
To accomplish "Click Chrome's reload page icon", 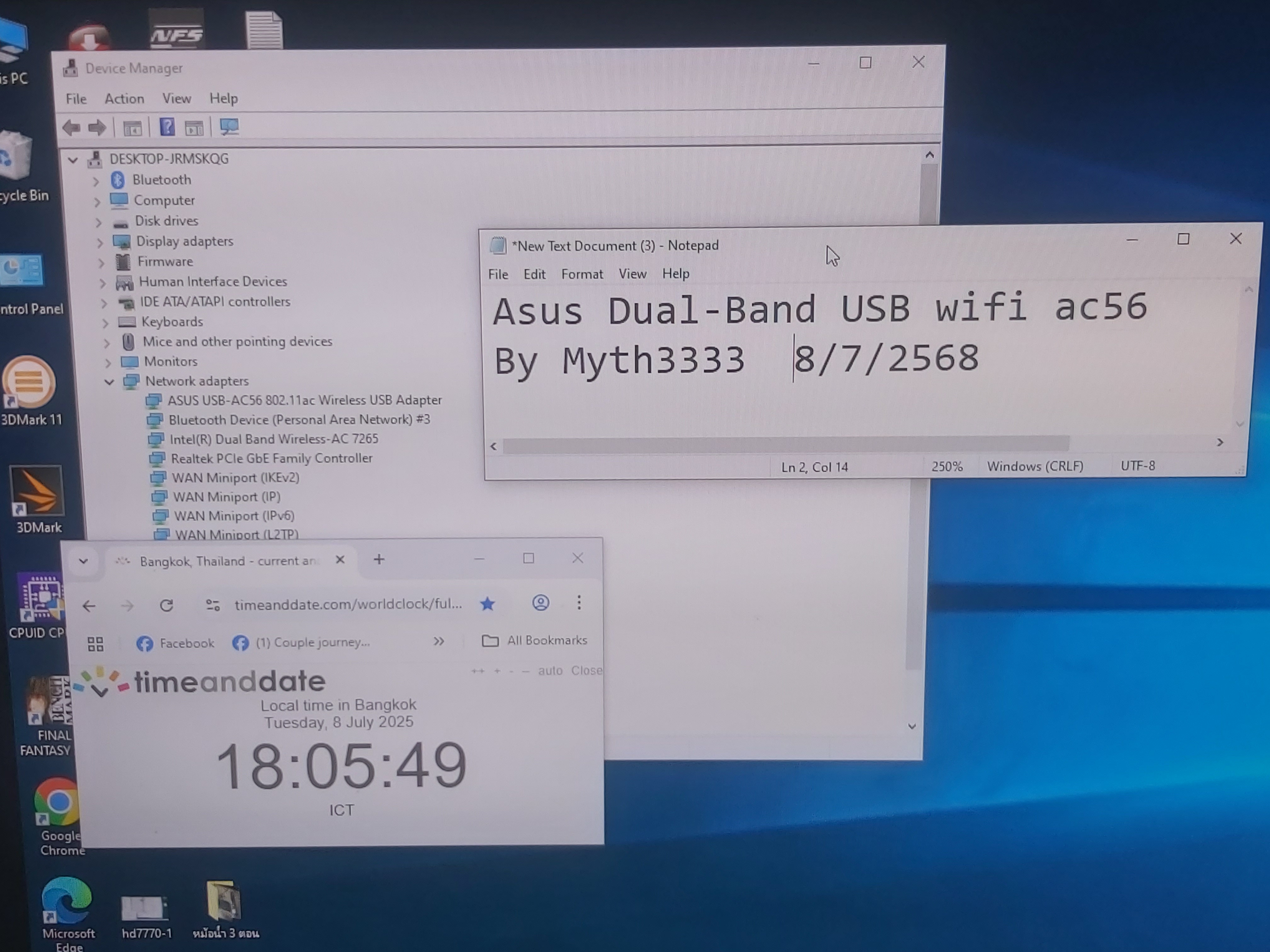I will 167,605.
